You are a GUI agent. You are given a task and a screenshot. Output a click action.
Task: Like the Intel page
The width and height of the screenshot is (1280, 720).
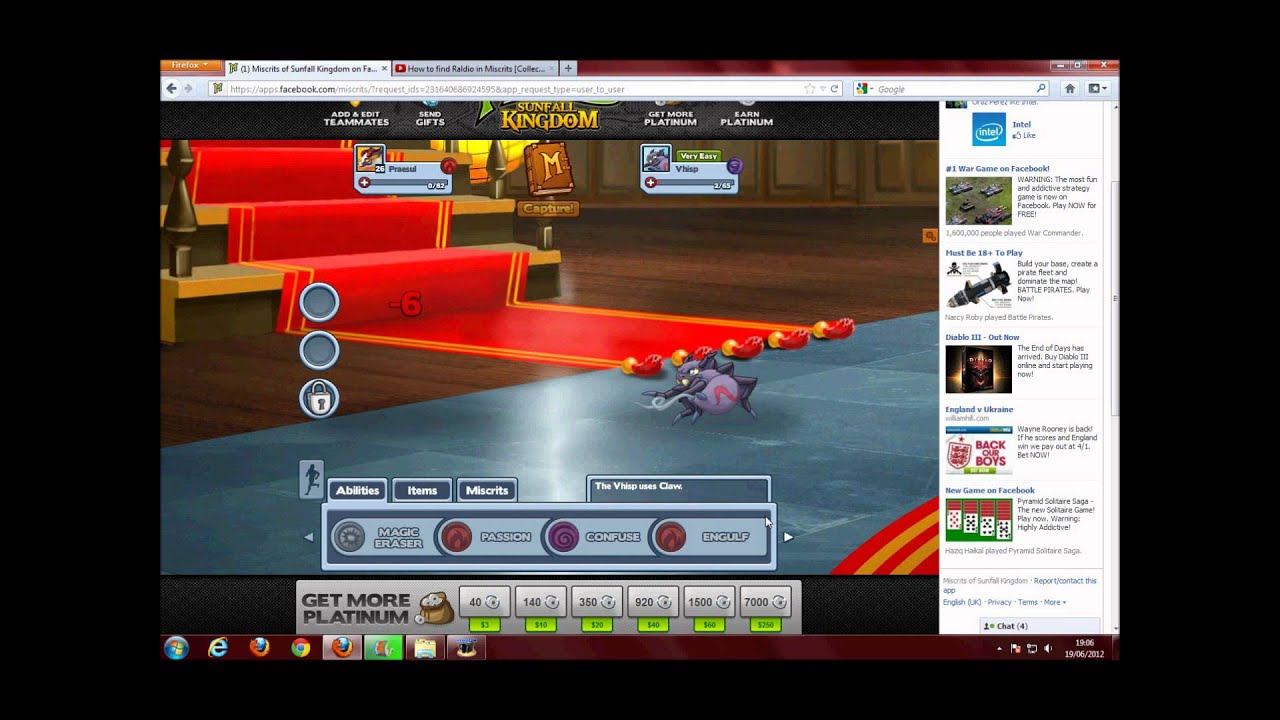1024,135
